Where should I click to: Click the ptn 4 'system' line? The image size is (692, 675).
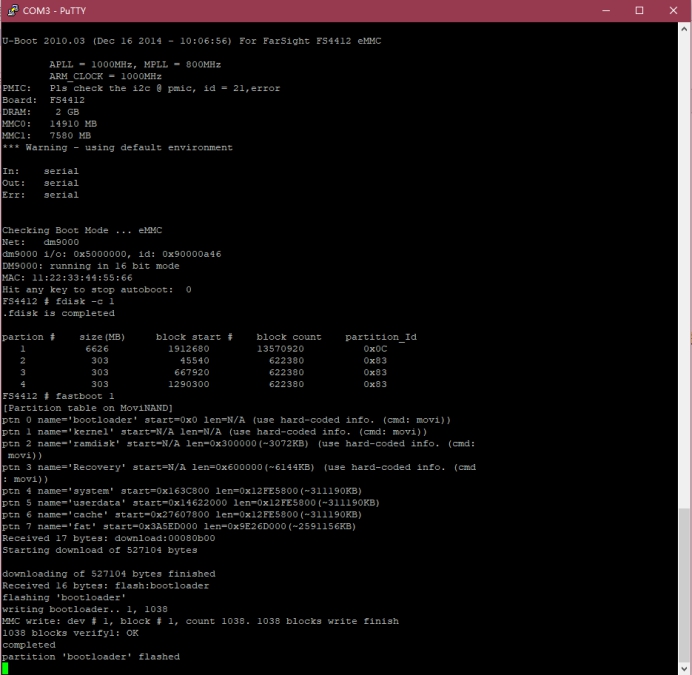click(182, 491)
